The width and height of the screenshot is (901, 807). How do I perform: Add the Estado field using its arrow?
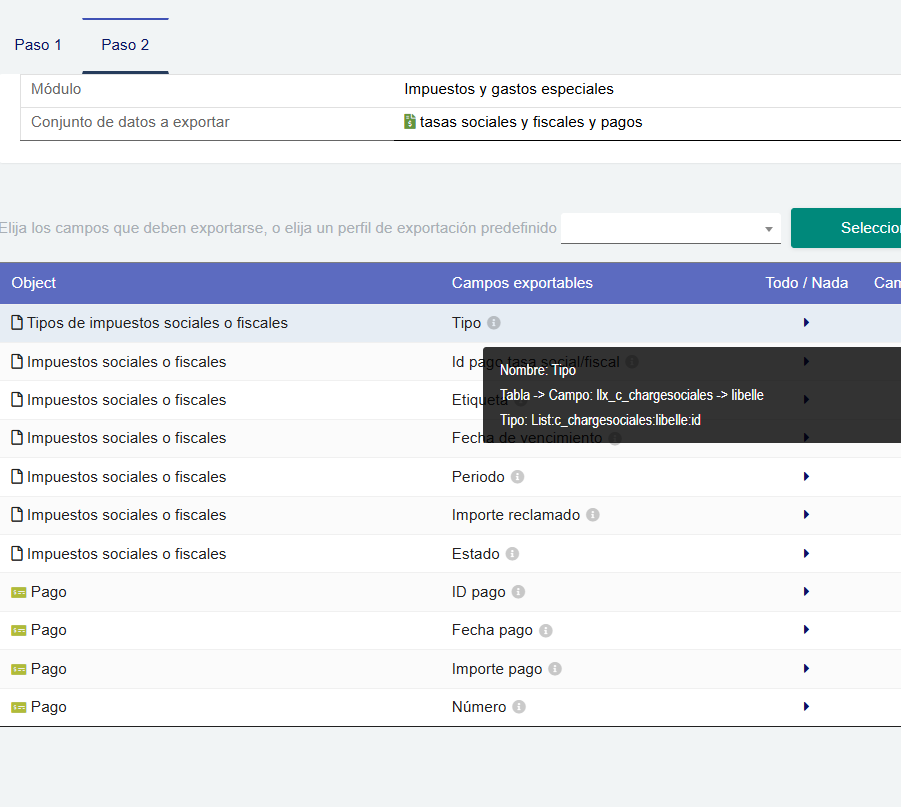(x=806, y=554)
